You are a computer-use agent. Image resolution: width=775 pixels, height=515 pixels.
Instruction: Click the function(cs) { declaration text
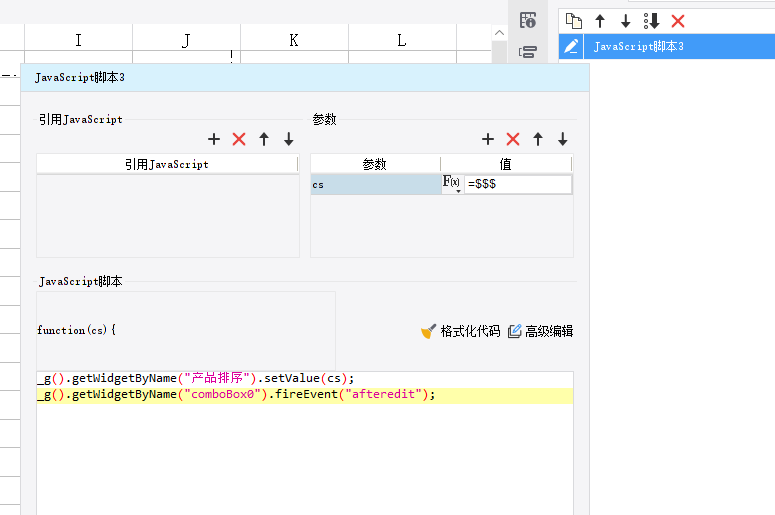tap(77, 330)
